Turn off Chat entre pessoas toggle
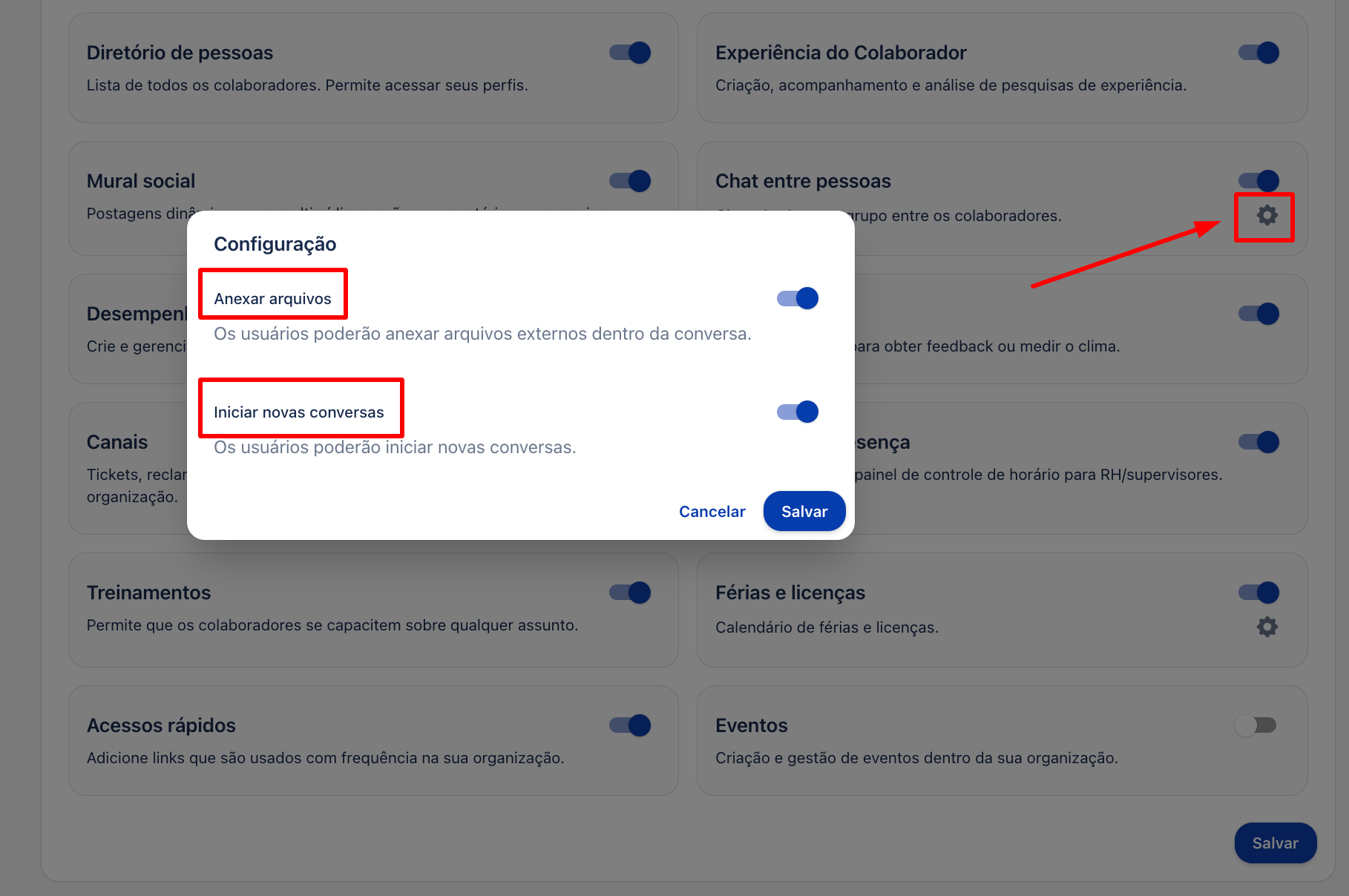The height and width of the screenshot is (896, 1349). tap(1259, 181)
